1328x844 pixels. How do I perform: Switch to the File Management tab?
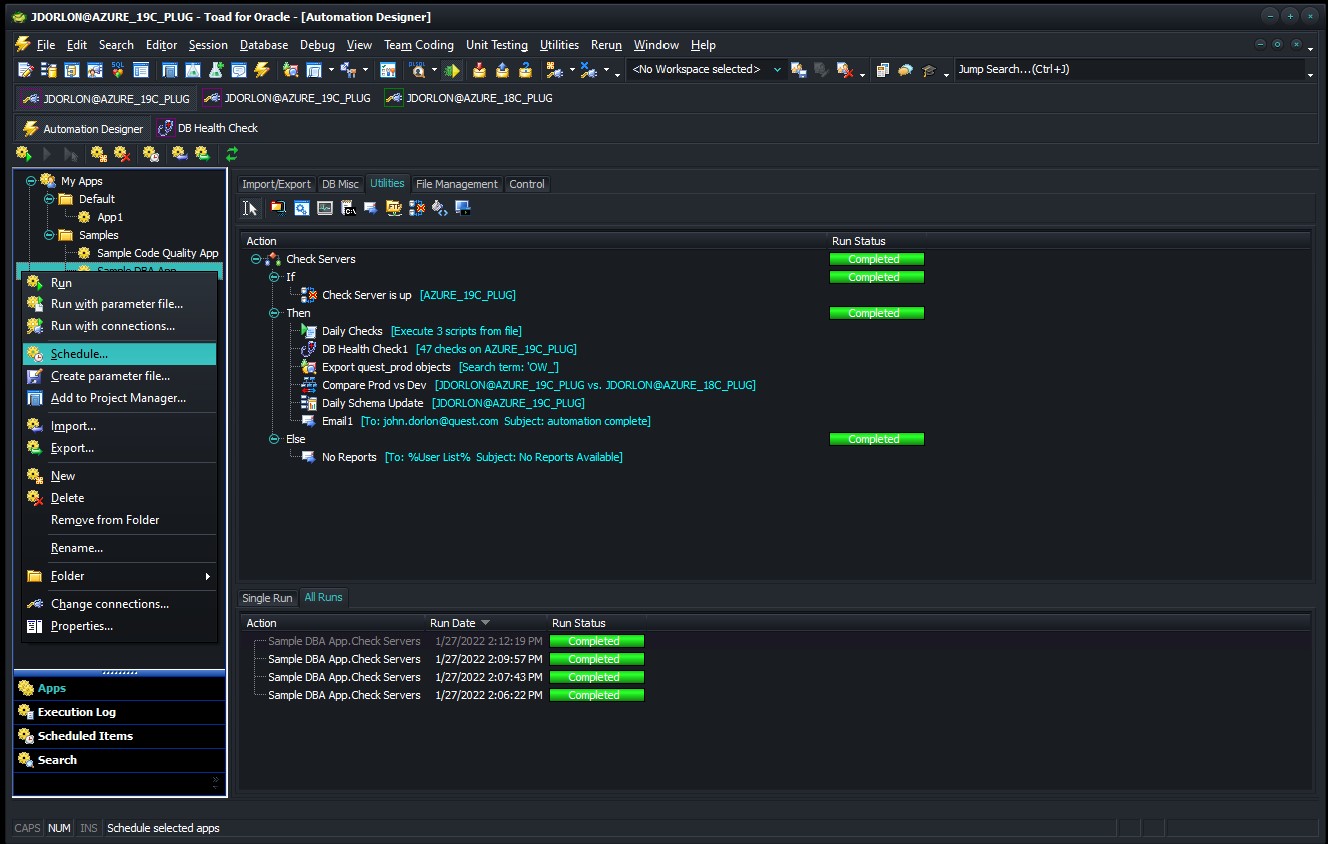point(456,183)
